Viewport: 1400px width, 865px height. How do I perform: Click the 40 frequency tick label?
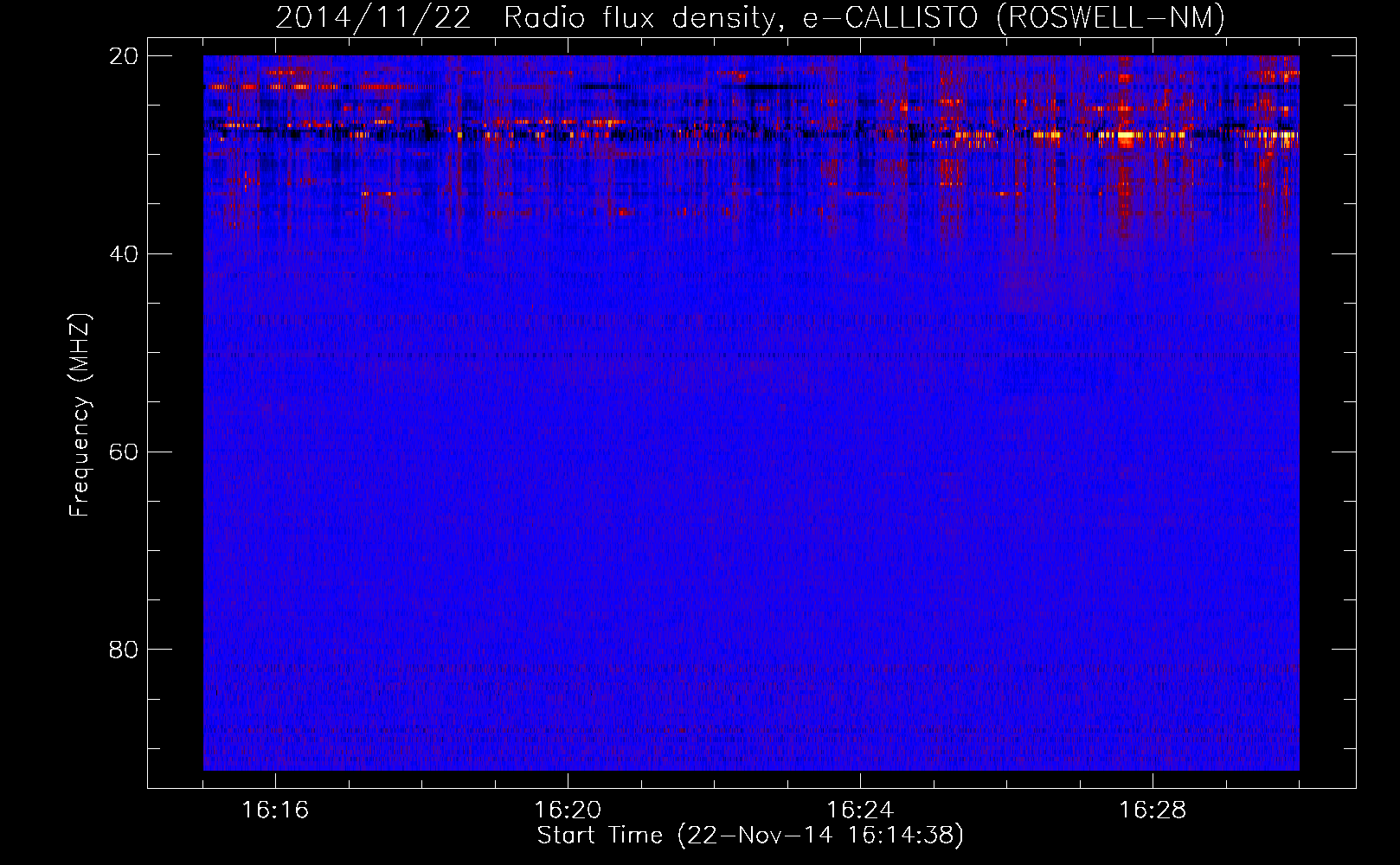click(124, 254)
